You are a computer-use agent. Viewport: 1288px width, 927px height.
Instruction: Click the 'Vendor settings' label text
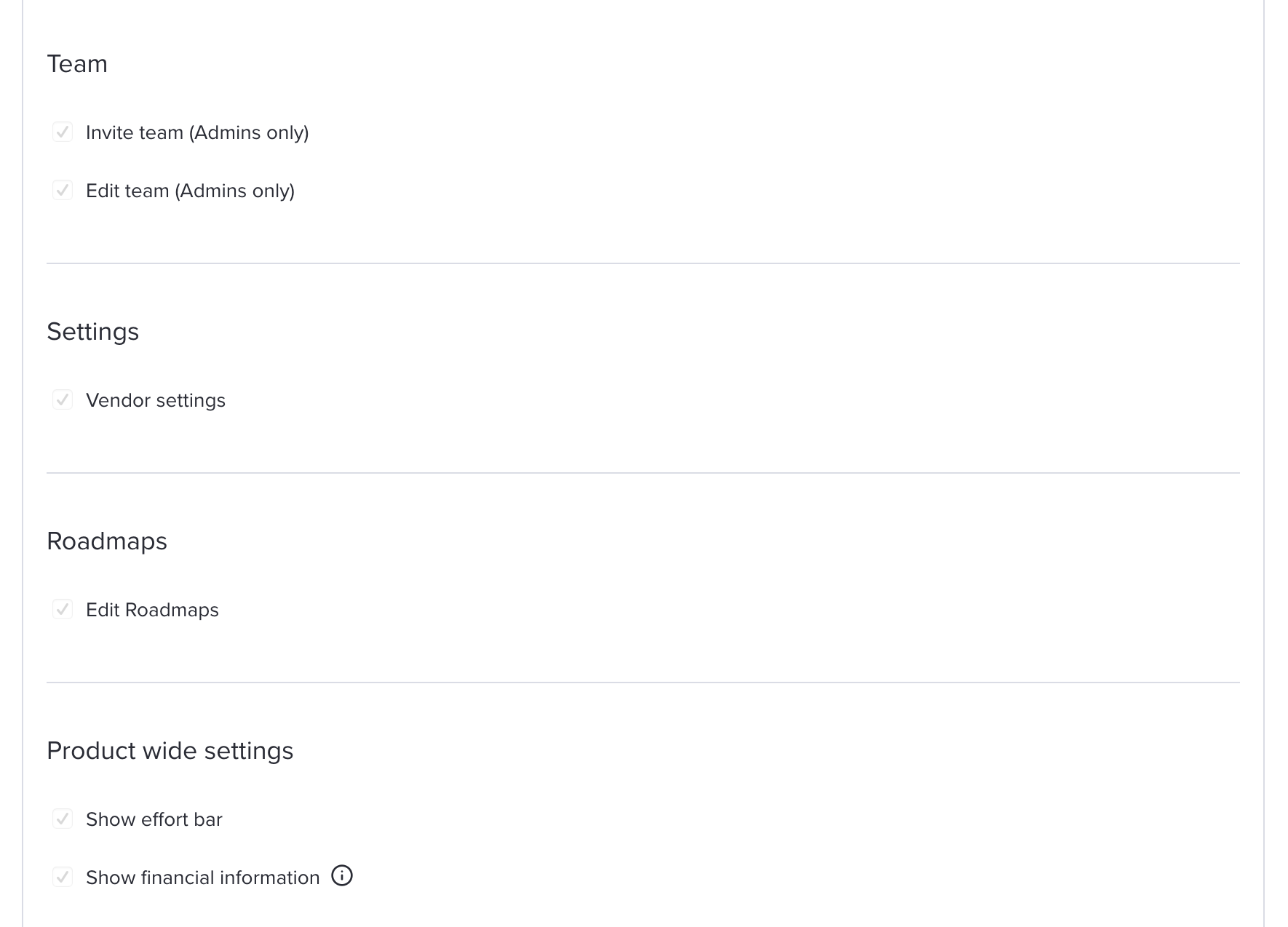[x=156, y=400]
